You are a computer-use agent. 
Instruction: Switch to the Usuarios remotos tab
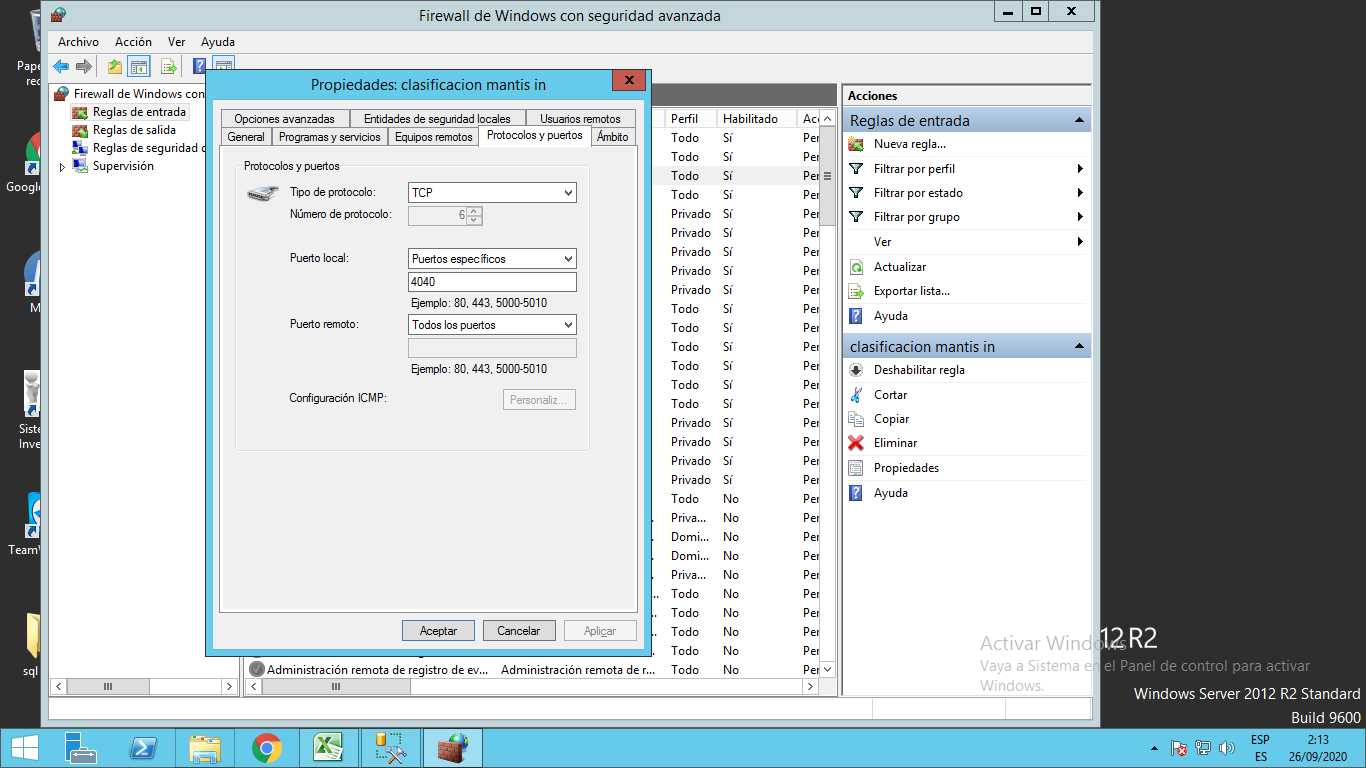click(x=580, y=118)
